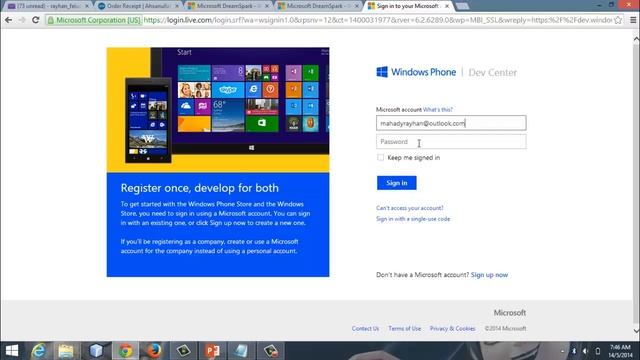
Task: Switch to the '(73 unread)' mail tab
Action: click(48, 6)
